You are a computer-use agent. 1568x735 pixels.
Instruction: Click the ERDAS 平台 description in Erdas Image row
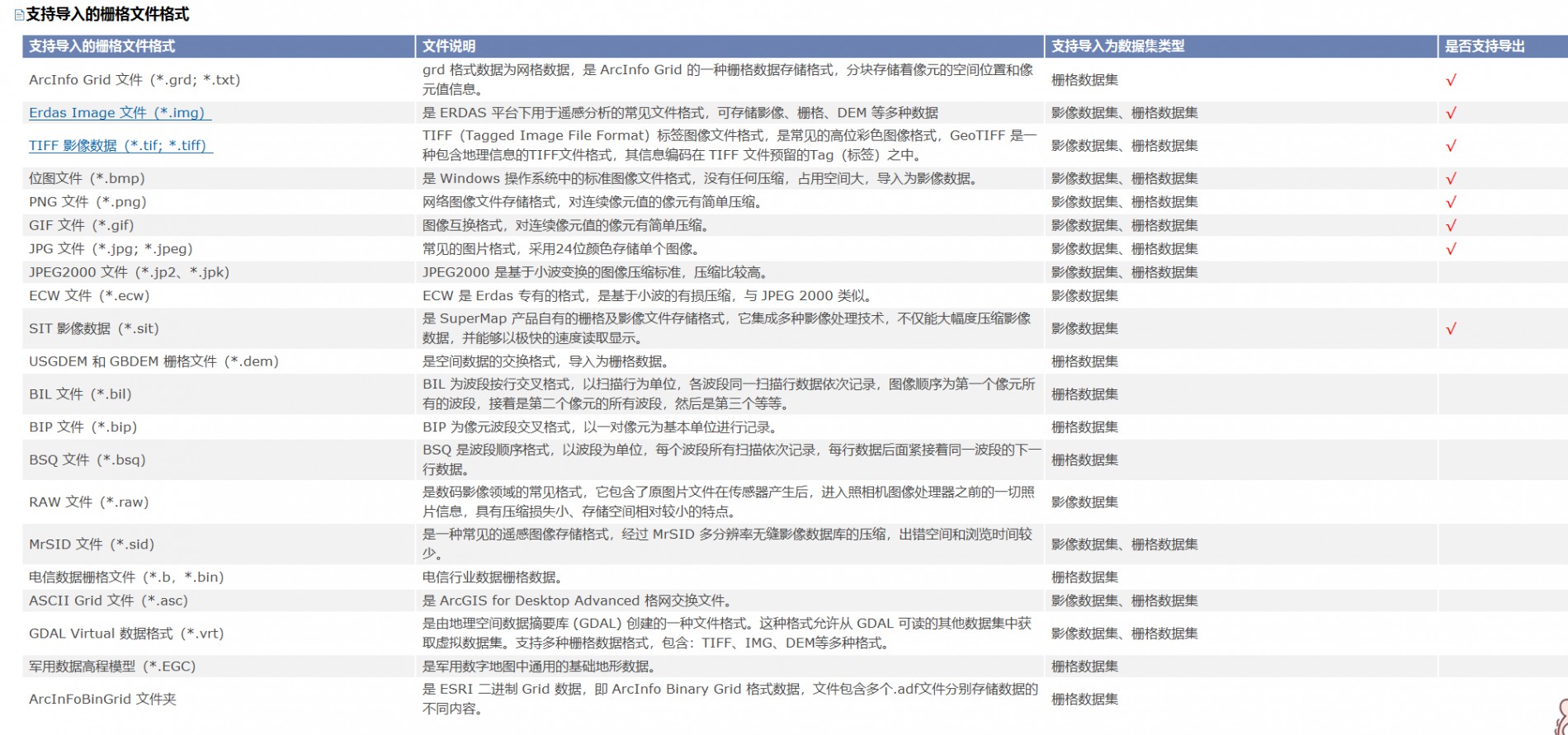click(x=730, y=113)
